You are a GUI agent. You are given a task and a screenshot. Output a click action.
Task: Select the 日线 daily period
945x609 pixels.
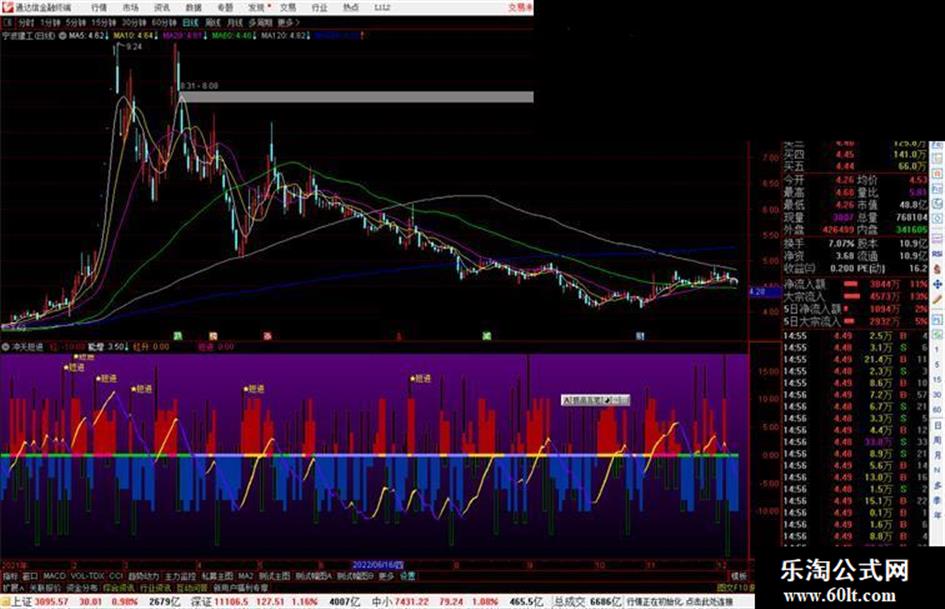tap(190, 23)
